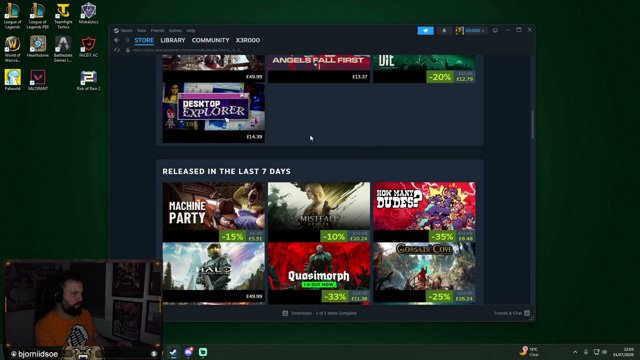Open Halo game tile
This screenshot has height=360, width=640.
click(x=213, y=272)
